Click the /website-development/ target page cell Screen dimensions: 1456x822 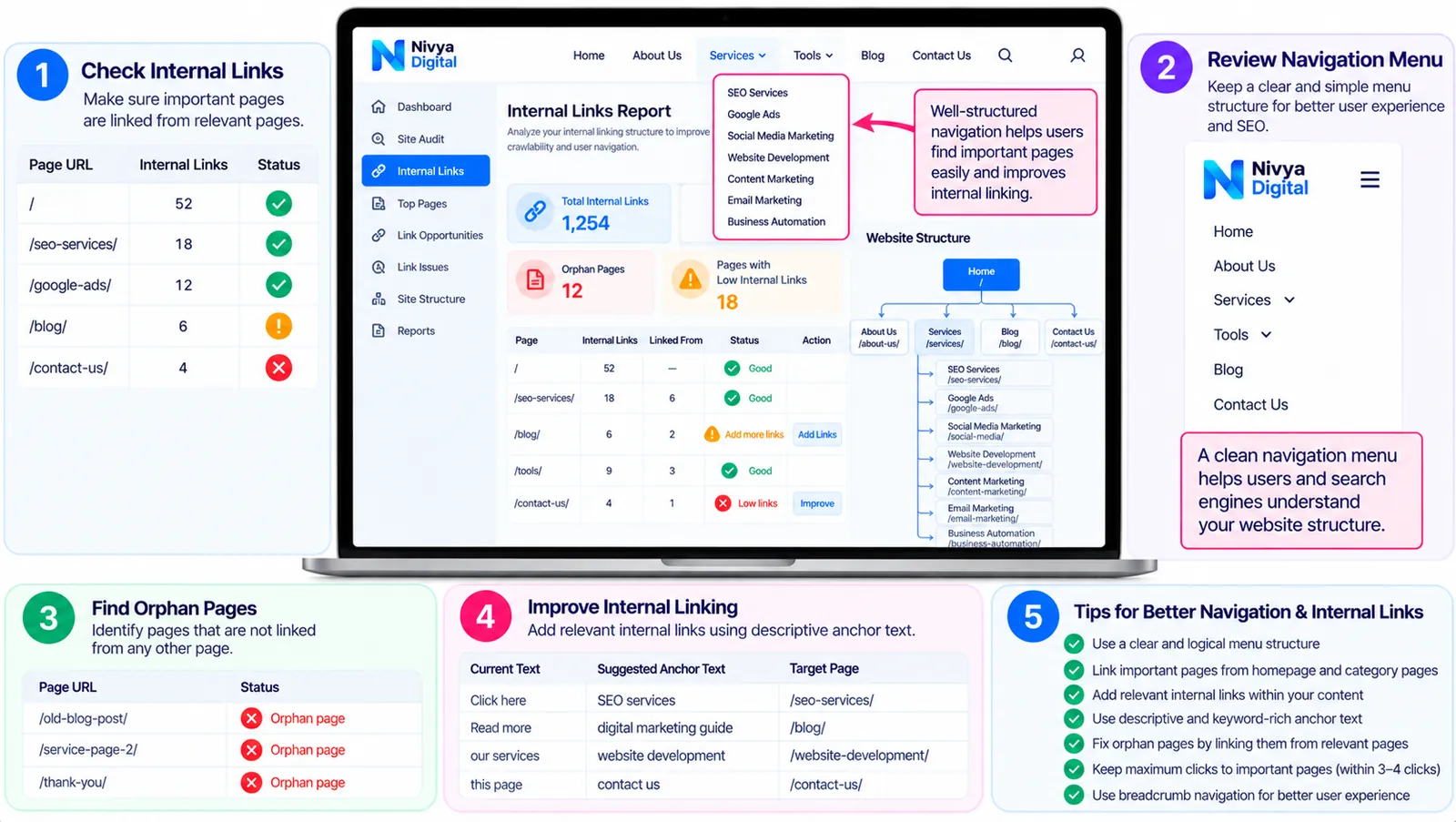[x=859, y=756]
